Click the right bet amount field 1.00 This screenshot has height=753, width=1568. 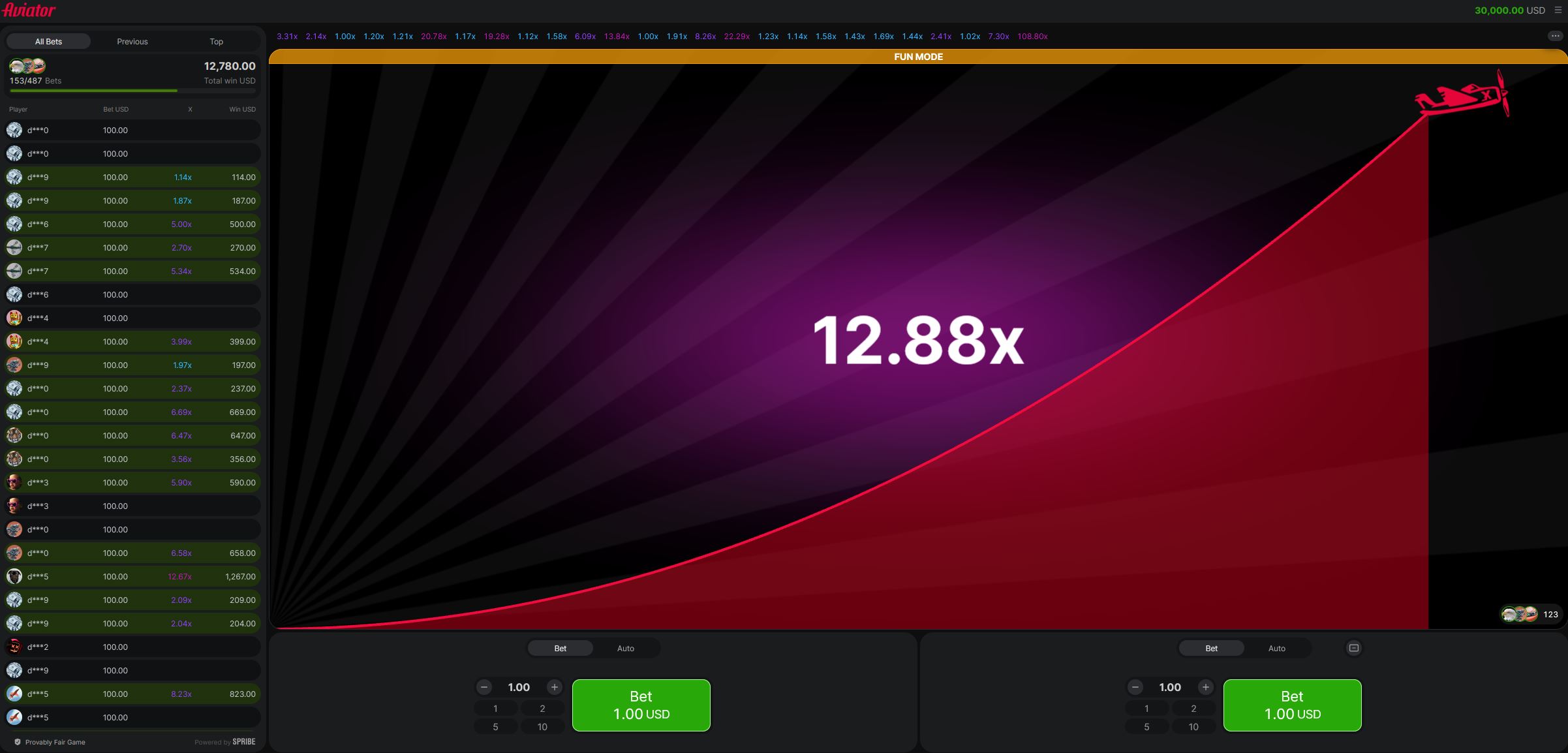click(1171, 687)
